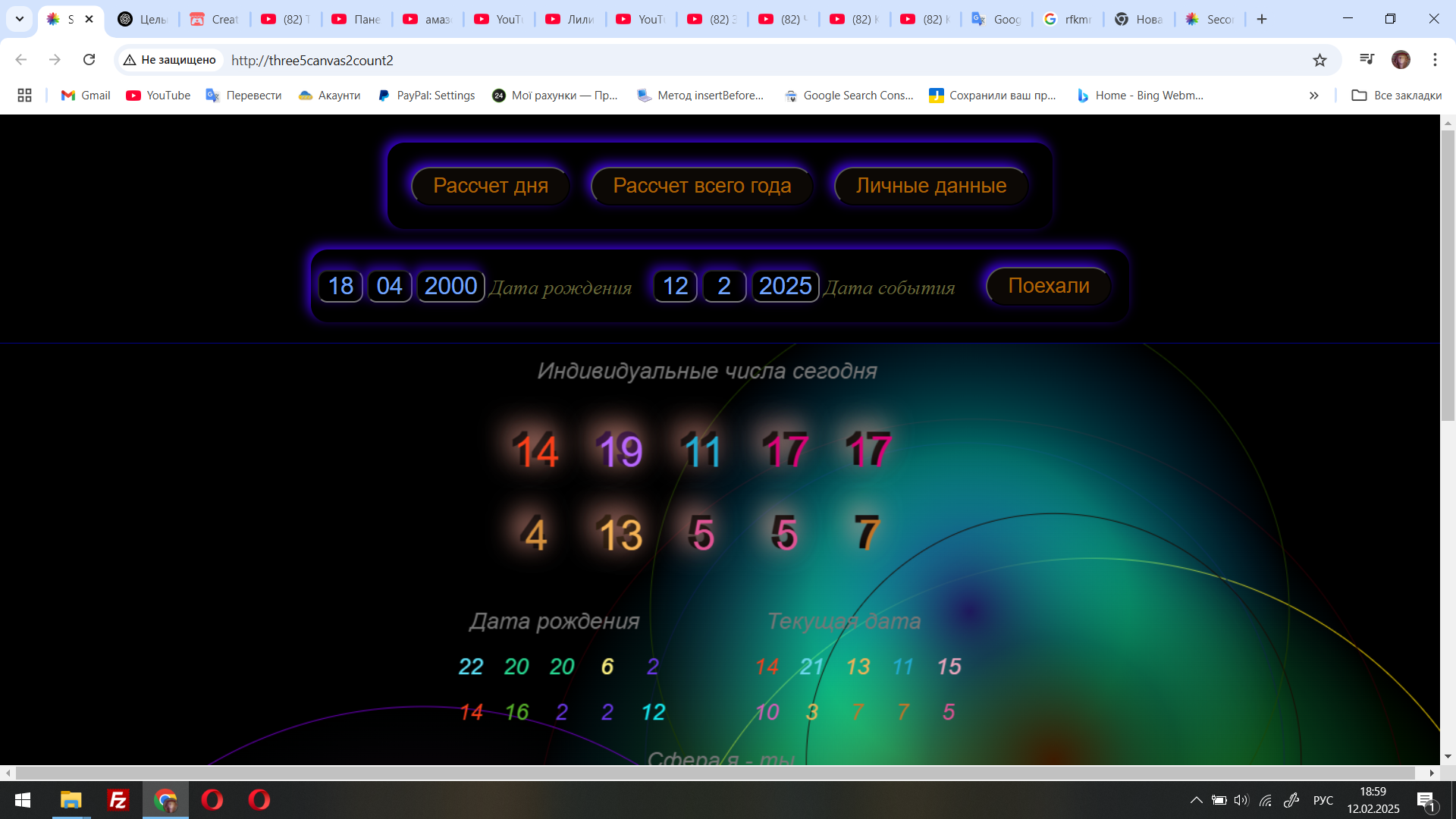Click the horizontal page scrollbar
Image resolution: width=1456 pixels, height=819 pixels.
[x=715, y=773]
